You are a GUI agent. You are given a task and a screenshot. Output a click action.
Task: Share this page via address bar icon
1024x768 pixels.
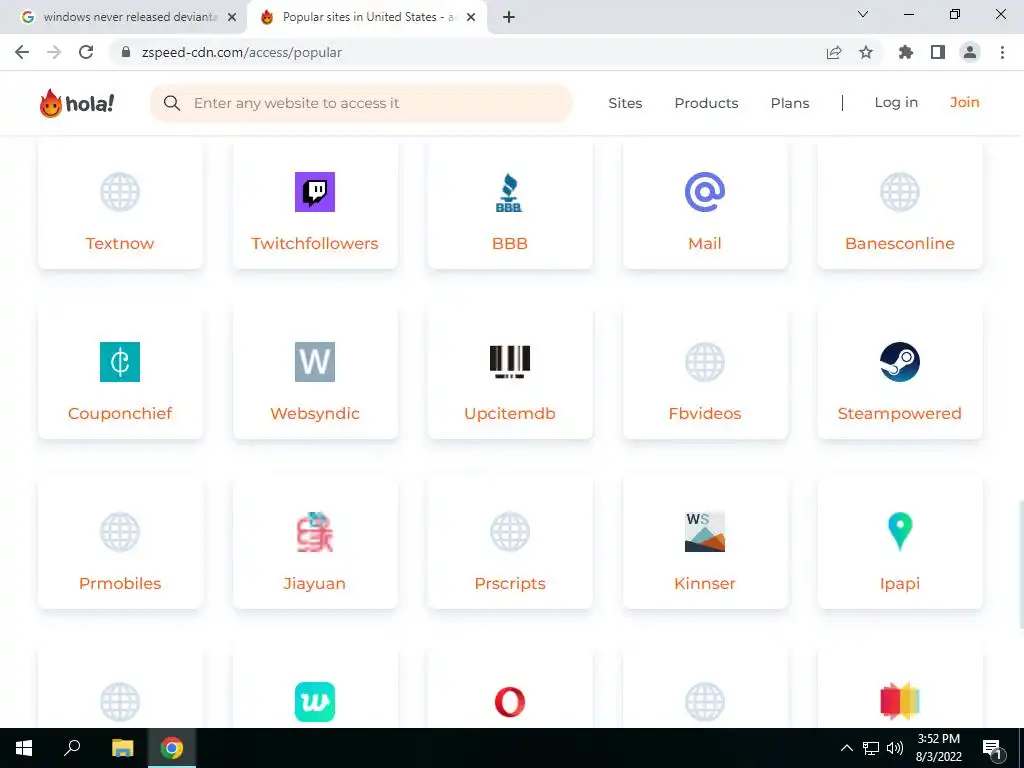[x=834, y=52]
